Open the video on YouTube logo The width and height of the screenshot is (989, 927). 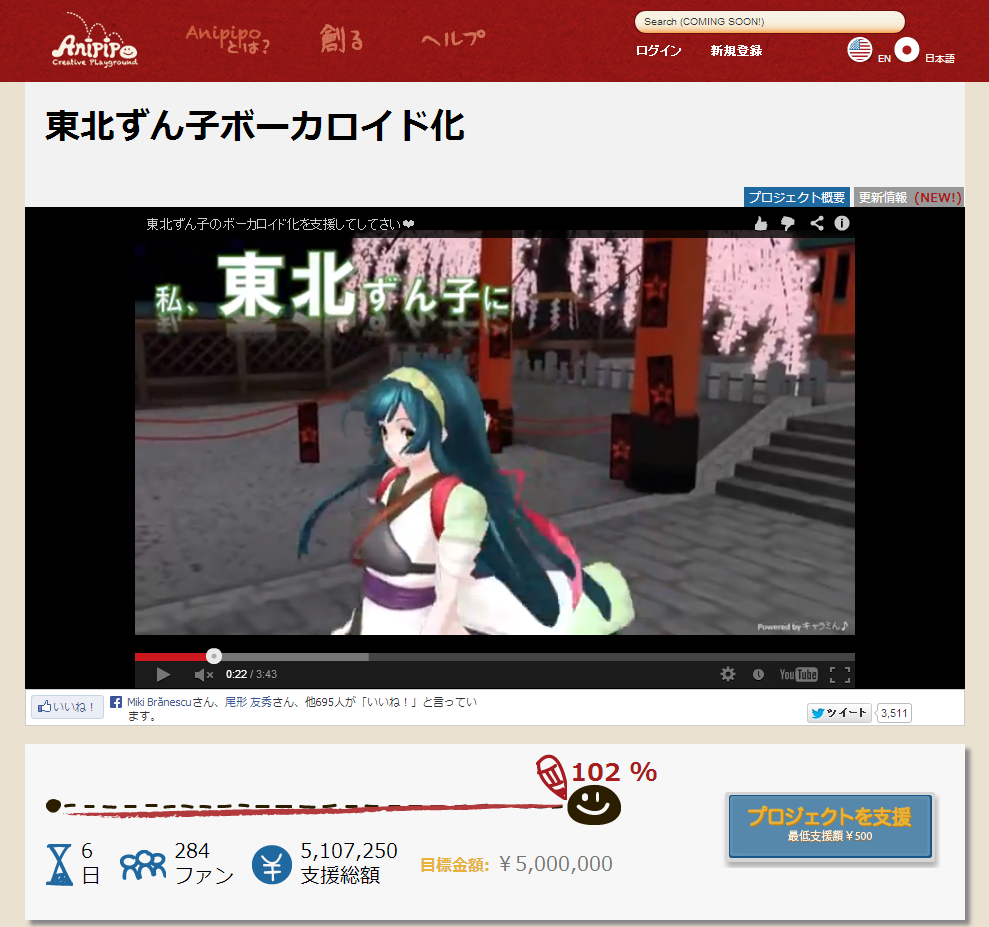pyautogui.click(x=799, y=675)
